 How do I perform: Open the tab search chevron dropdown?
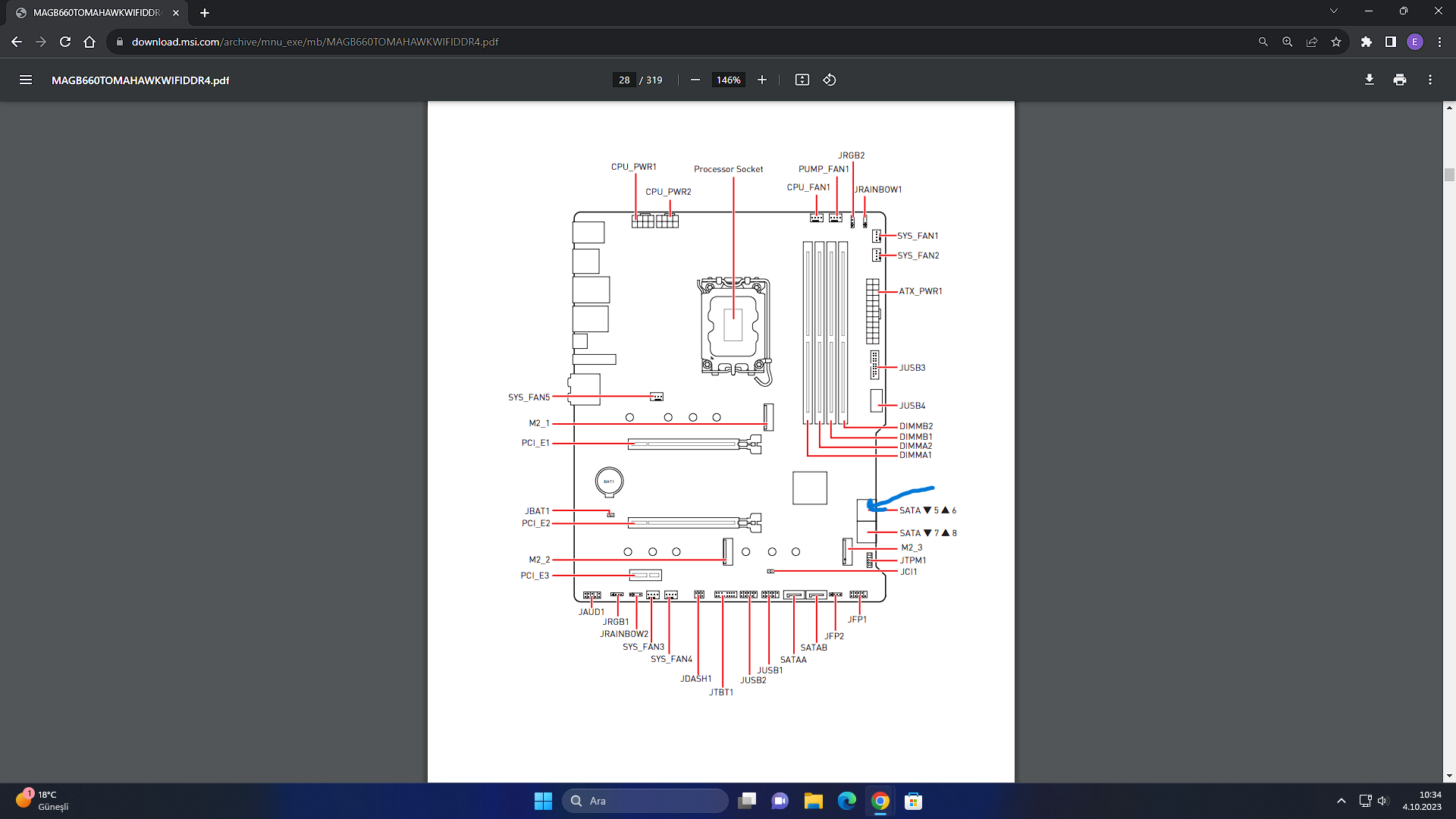pyautogui.click(x=1334, y=11)
